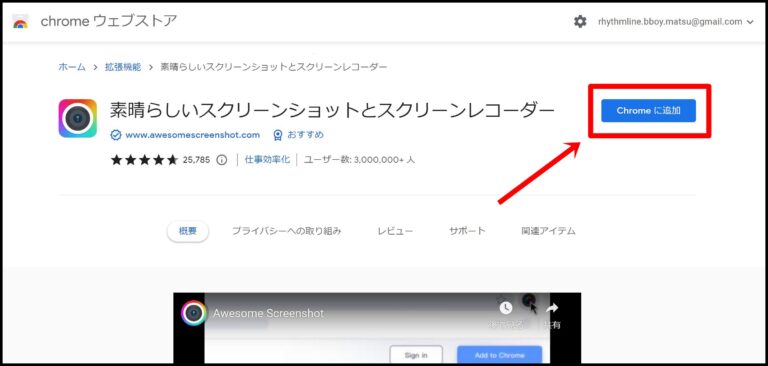Viewport: 768px width, 366px height.
Task: Select the 概要 tab
Action: pos(188,231)
